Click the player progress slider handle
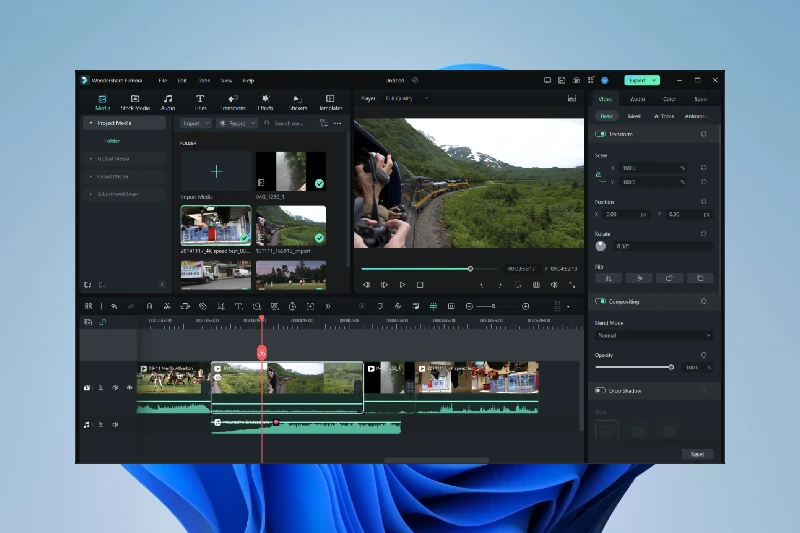This screenshot has height=533, width=800. click(x=470, y=269)
